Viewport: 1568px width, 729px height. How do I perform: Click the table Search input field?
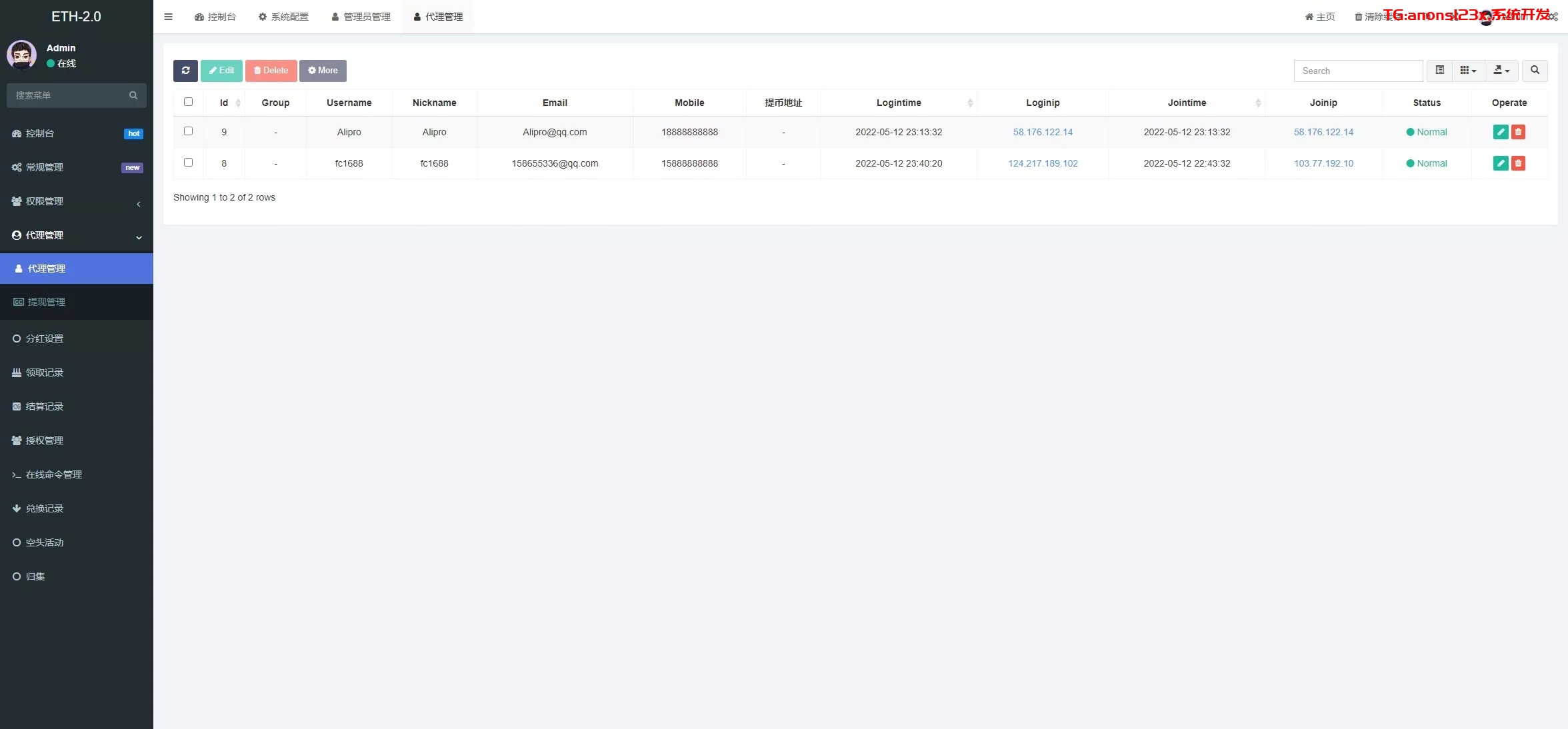click(1358, 71)
